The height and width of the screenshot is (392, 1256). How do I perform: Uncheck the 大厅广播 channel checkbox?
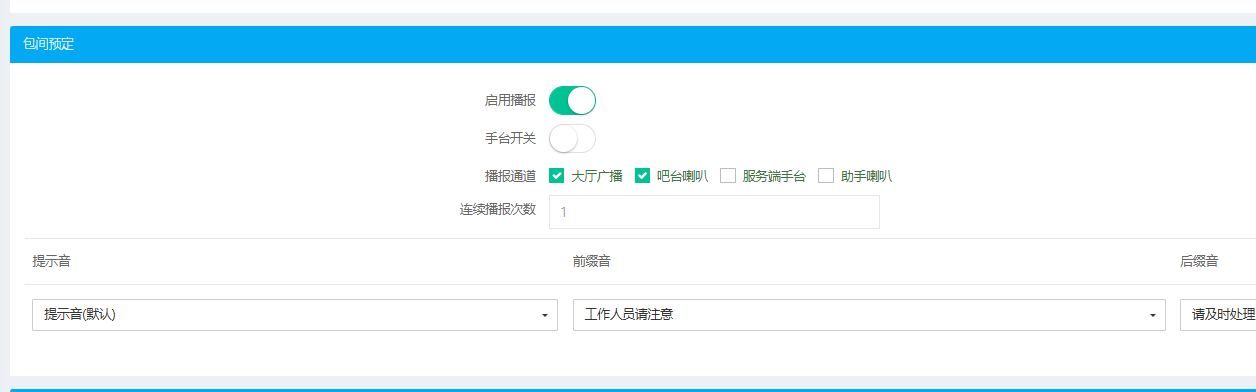tap(557, 176)
